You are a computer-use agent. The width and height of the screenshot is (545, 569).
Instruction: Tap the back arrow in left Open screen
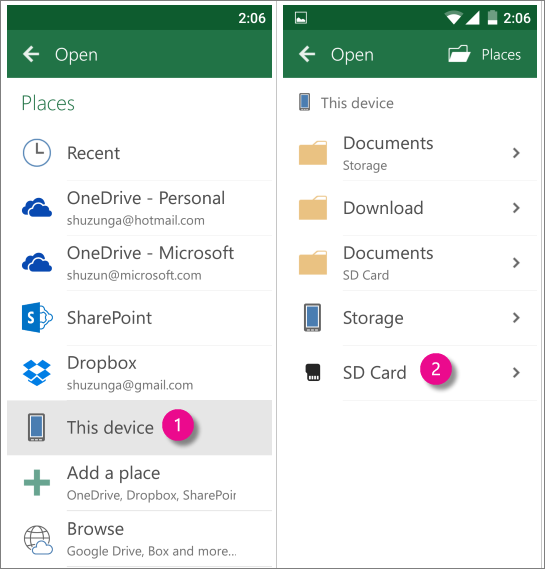tap(31, 54)
